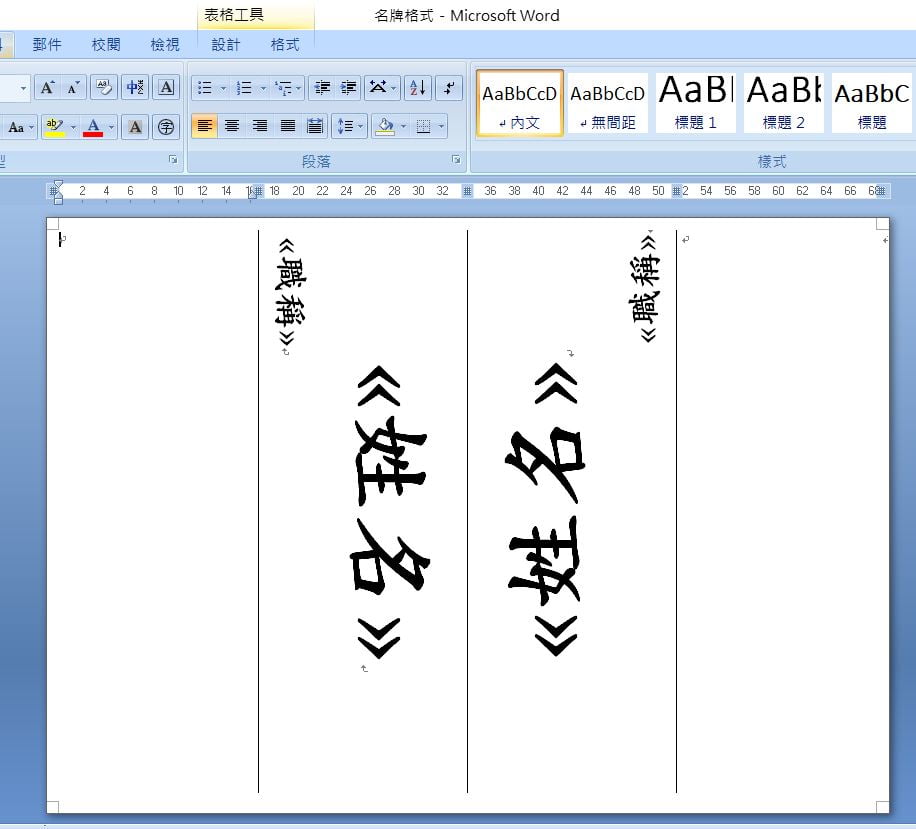Toggle center text alignment
Image resolution: width=916 pixels, height=829 pixels.
232,126
